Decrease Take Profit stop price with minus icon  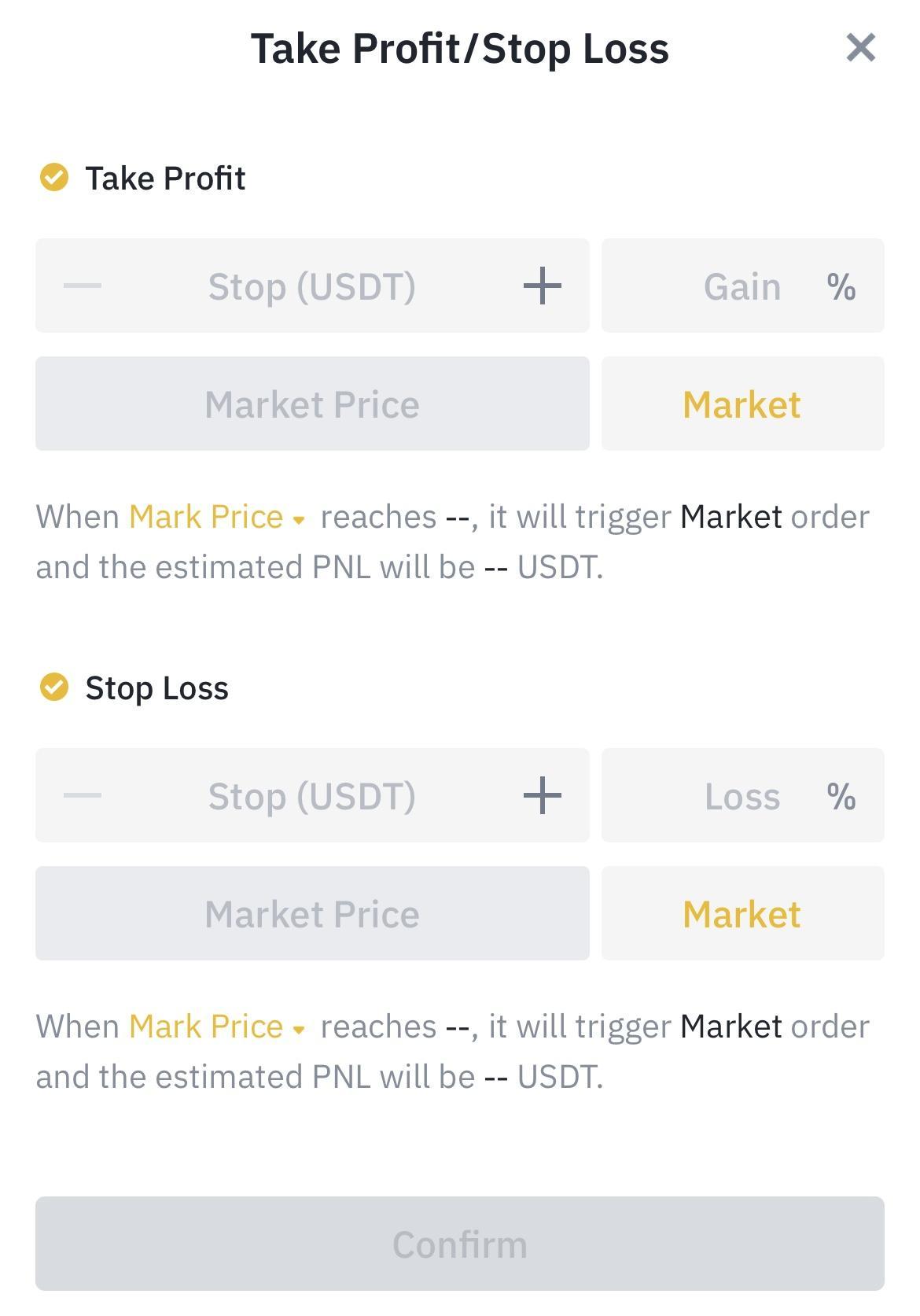coord(83,286)
